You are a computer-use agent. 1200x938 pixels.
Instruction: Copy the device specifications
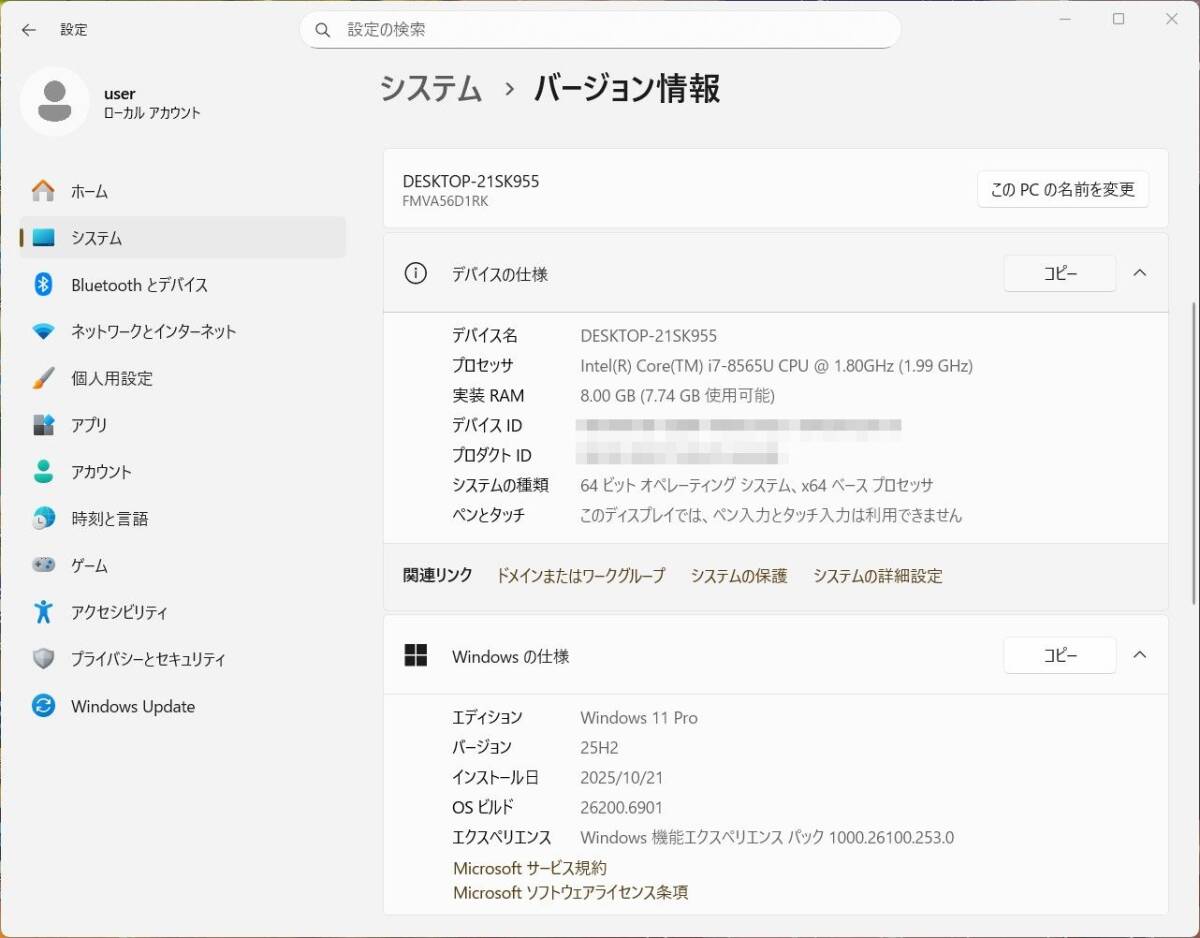(1059, 273)
